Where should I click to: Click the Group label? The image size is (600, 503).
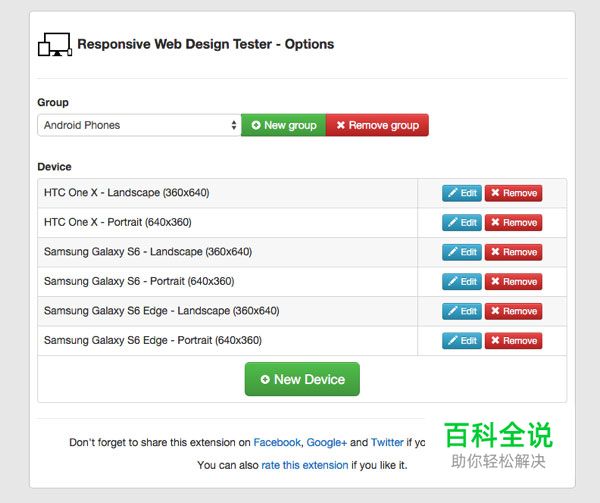tap(53, 103)
